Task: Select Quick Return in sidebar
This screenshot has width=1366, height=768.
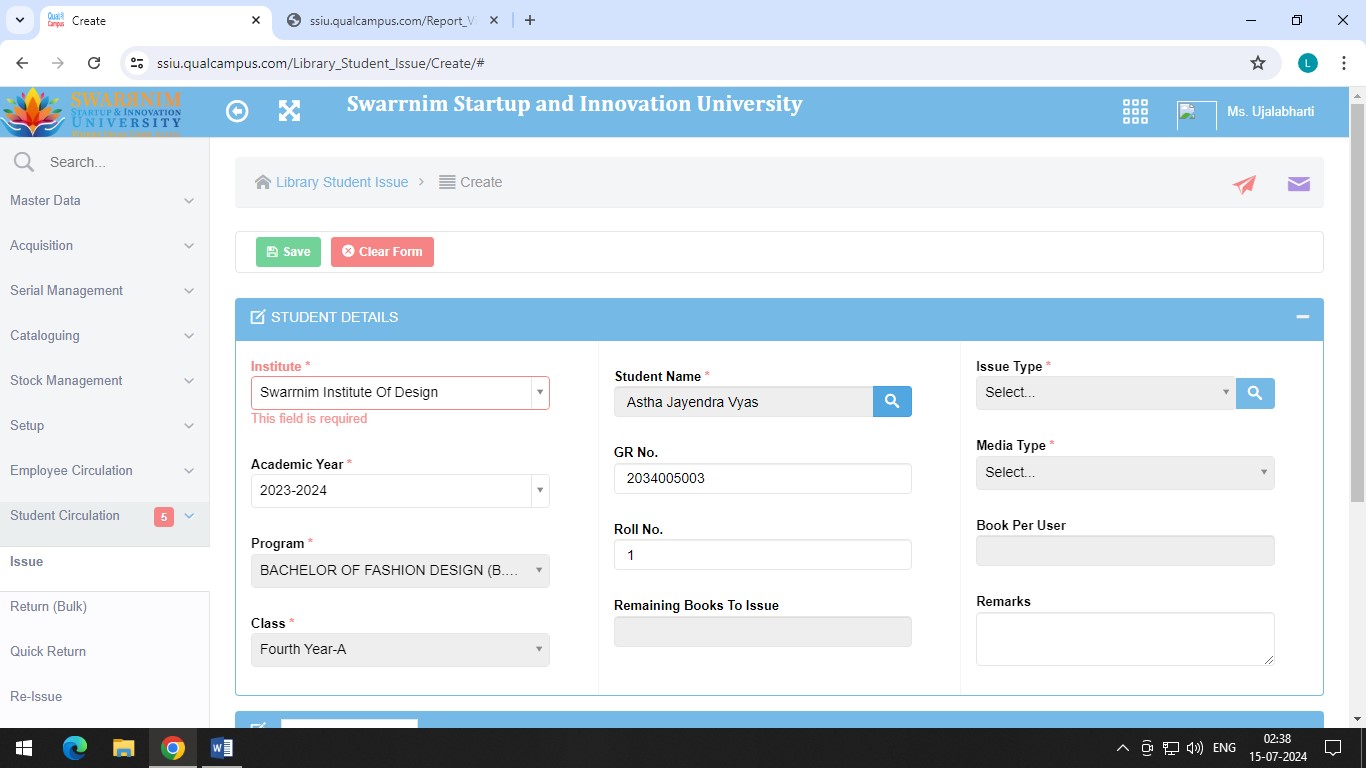Action: point(104,652)
